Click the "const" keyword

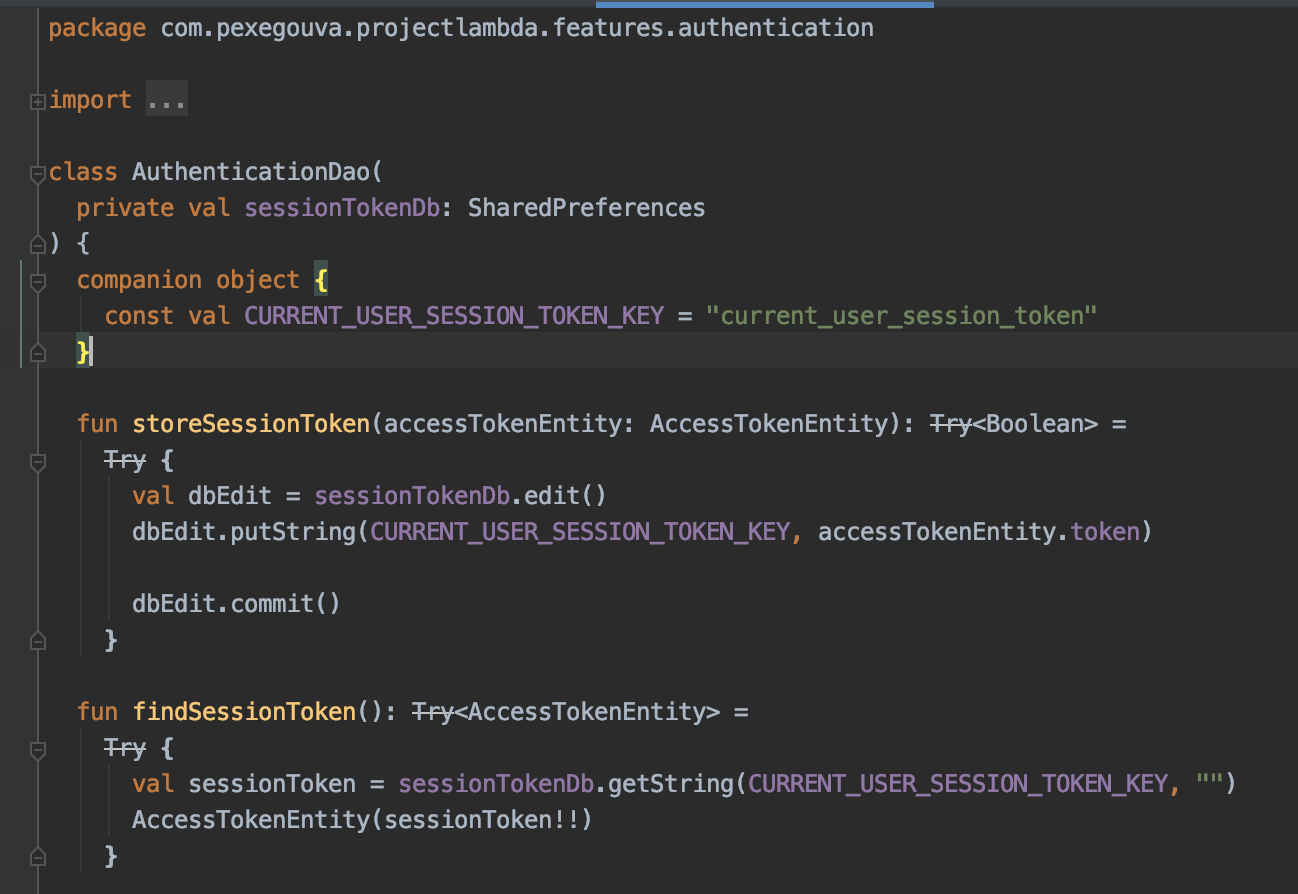tap(139, 316)
